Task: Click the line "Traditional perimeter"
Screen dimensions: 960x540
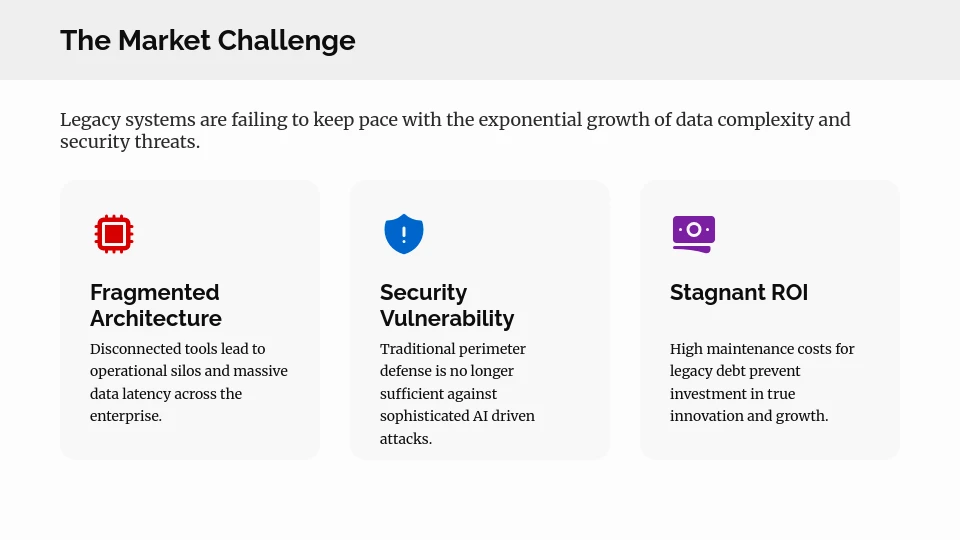Action: pos(453,349)
